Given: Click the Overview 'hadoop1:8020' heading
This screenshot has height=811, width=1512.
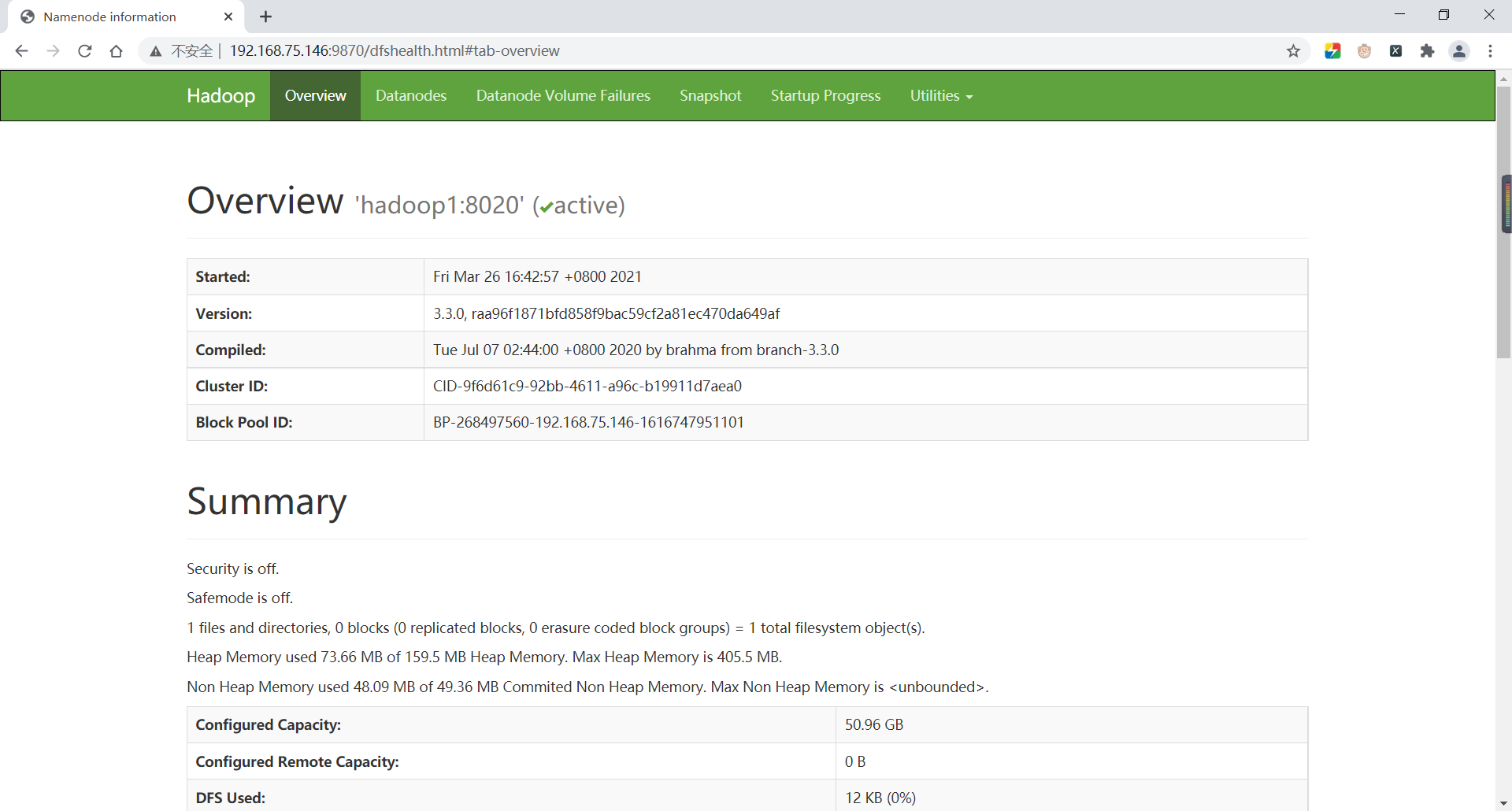Looking at the screenshot, I should click(x=406, y=202).
